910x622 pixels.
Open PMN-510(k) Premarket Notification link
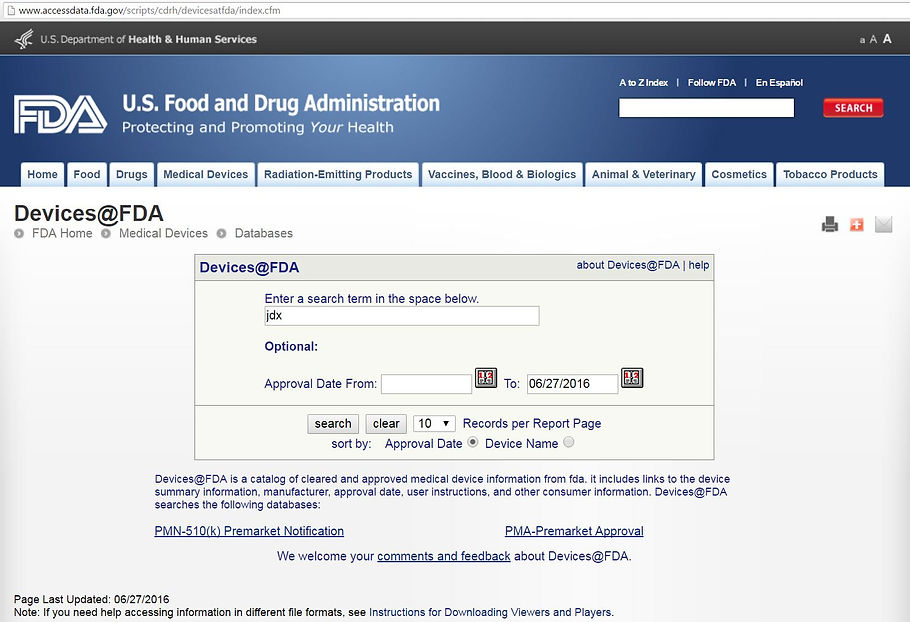(x=249, y=531)
